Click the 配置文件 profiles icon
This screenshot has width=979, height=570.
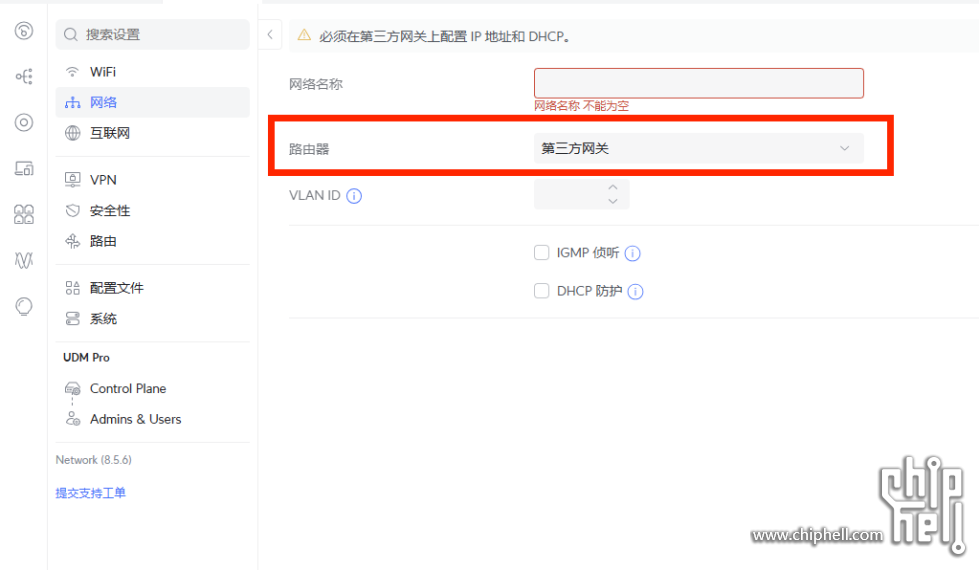pyautogui.click(x=72, y=288)
